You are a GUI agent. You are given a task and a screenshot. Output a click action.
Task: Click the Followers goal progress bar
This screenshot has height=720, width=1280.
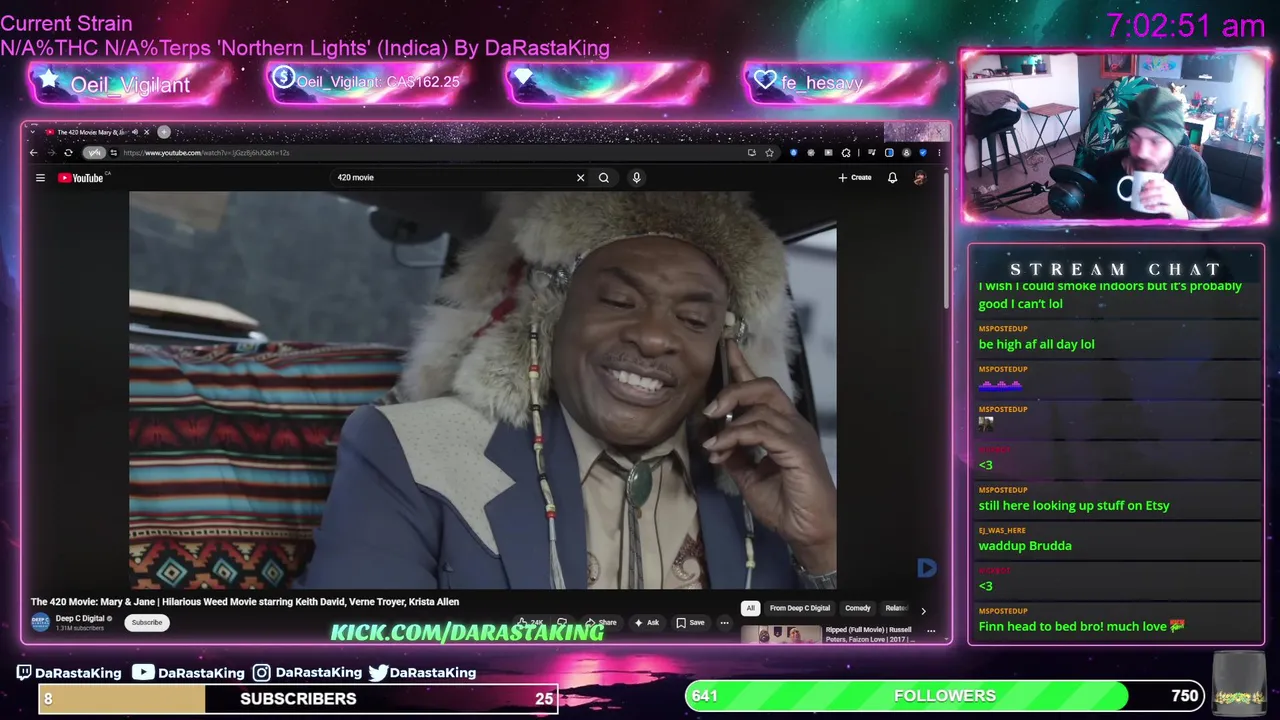(945, 696)
